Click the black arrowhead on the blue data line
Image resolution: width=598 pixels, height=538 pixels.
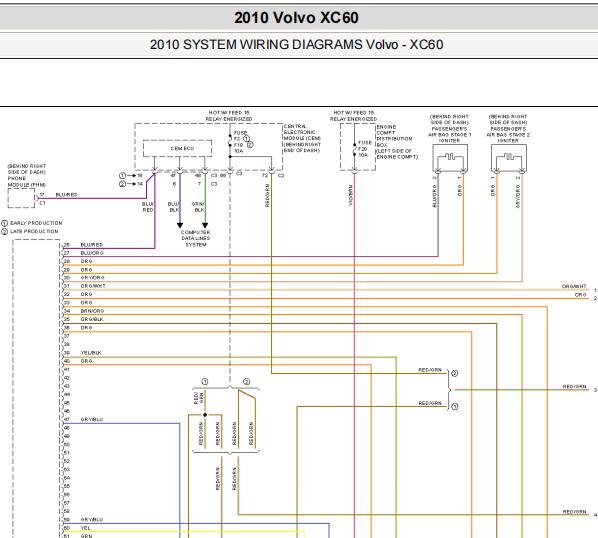click(180, 225)
